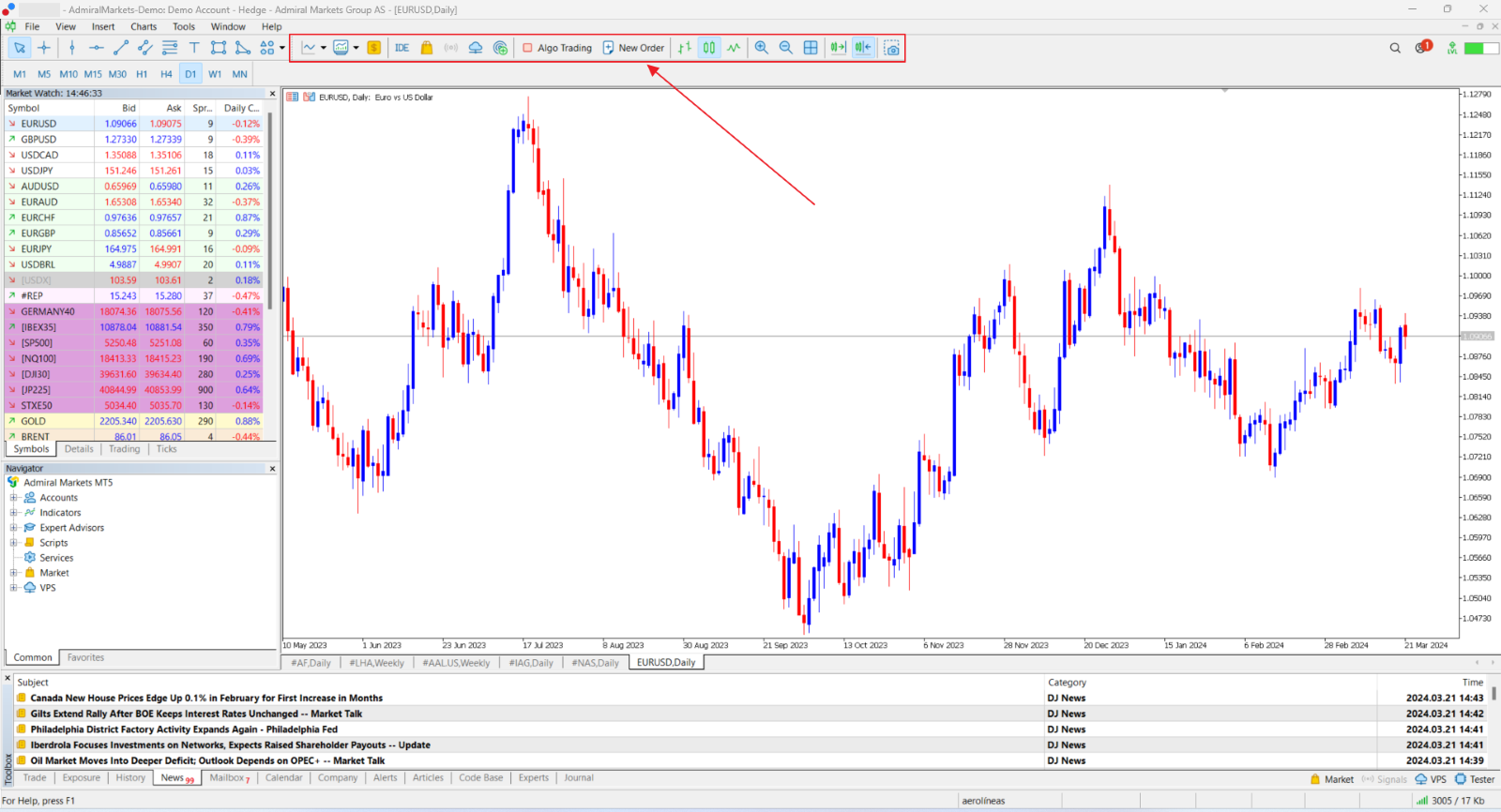Open the indicators list dropdown arrow
Screen dimensions: 1501x812
click(x=324, y=48)
